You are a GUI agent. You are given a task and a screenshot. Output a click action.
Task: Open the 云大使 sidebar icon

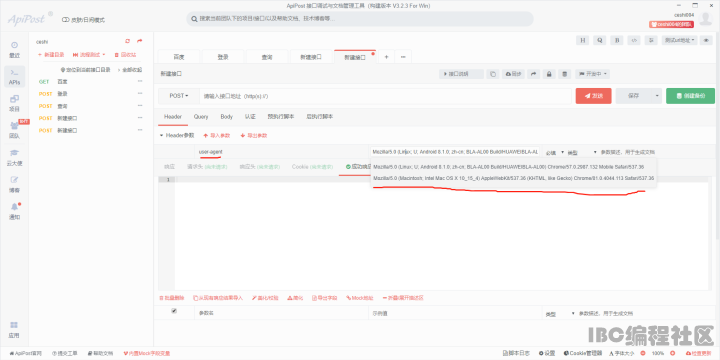pyautogui.click(x=14, y=157)
